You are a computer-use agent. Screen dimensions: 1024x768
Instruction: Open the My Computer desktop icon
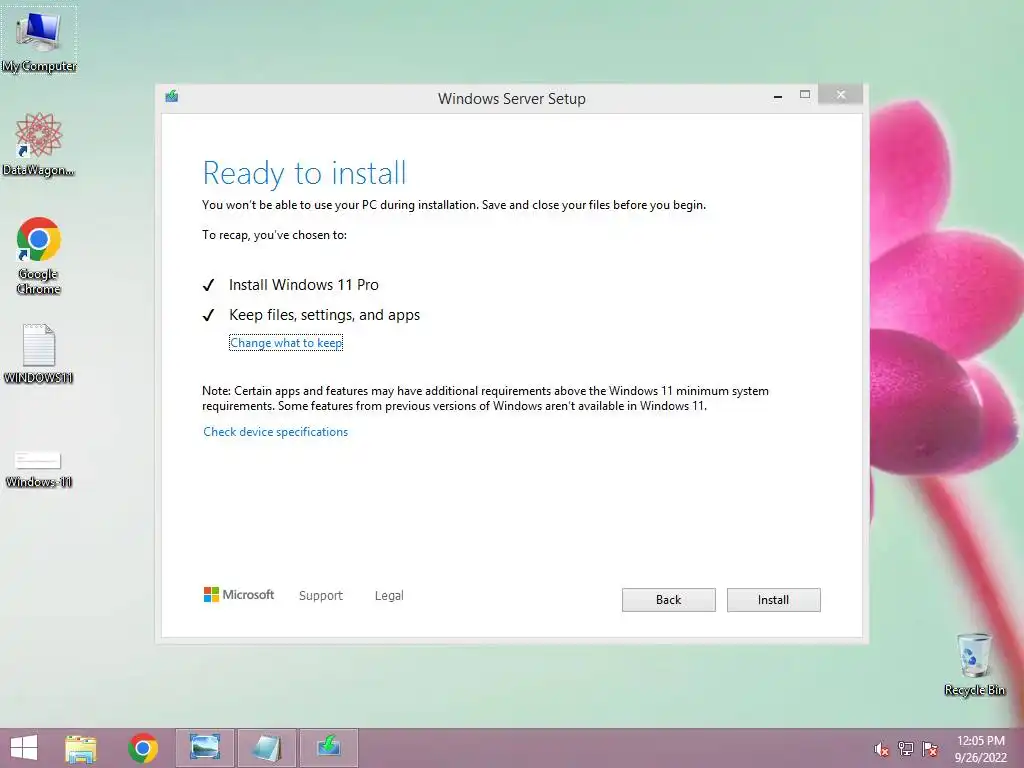(x=39, y=39)
